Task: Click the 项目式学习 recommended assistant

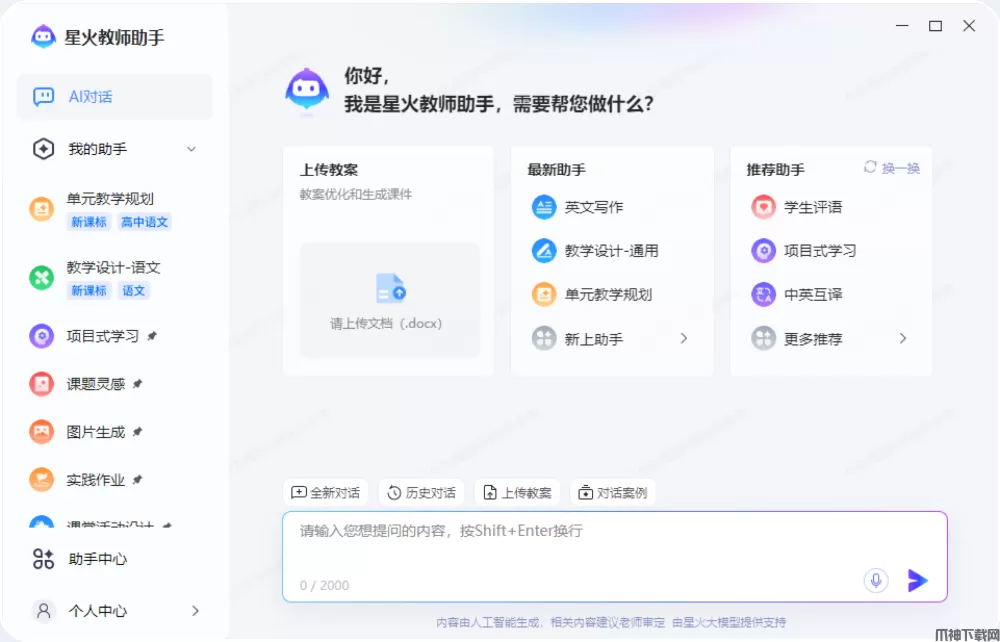Action: click(x=819, y=251)
